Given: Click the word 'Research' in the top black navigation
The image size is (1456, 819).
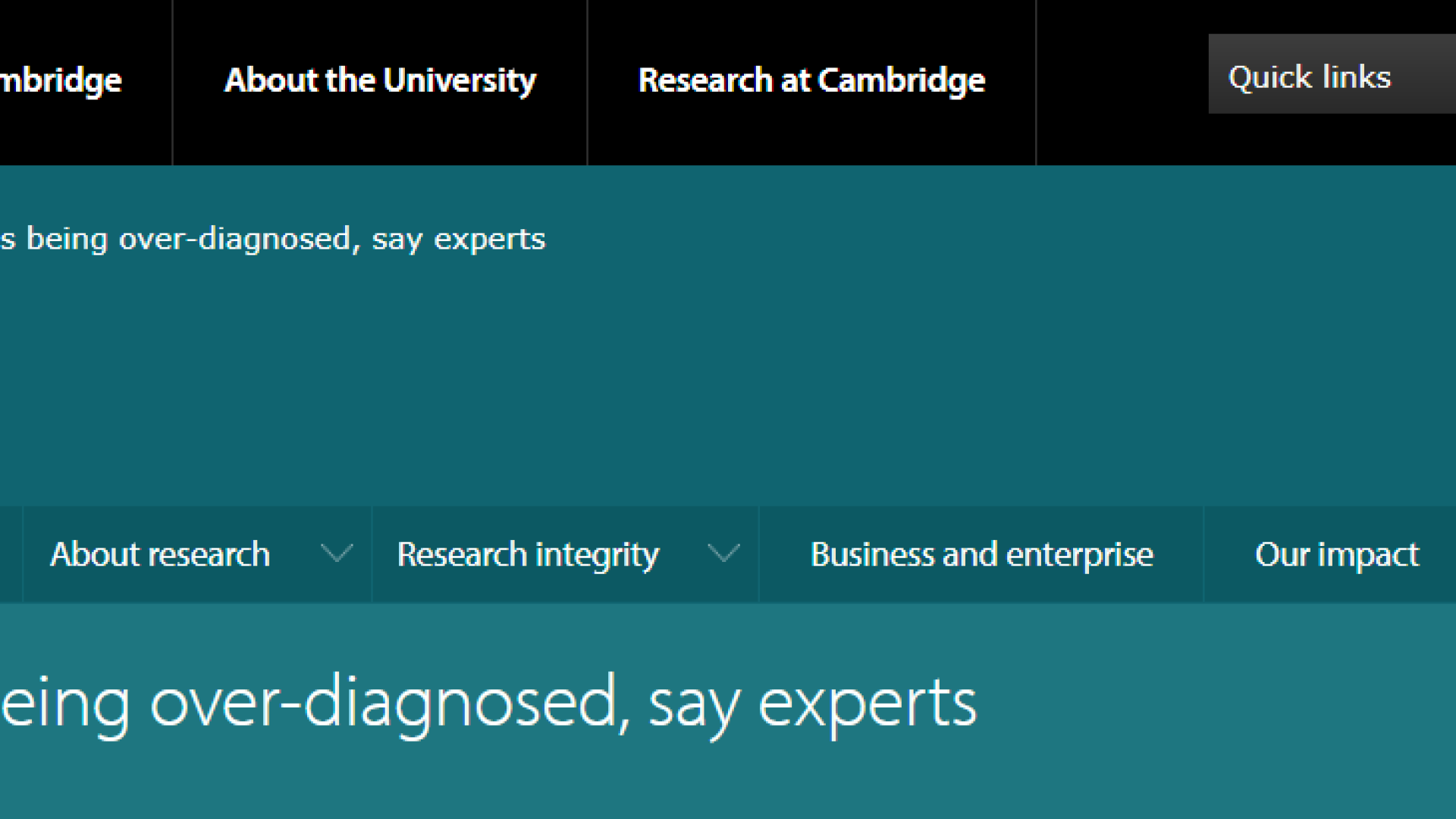Looking at the screenshot, I should 705,80.
